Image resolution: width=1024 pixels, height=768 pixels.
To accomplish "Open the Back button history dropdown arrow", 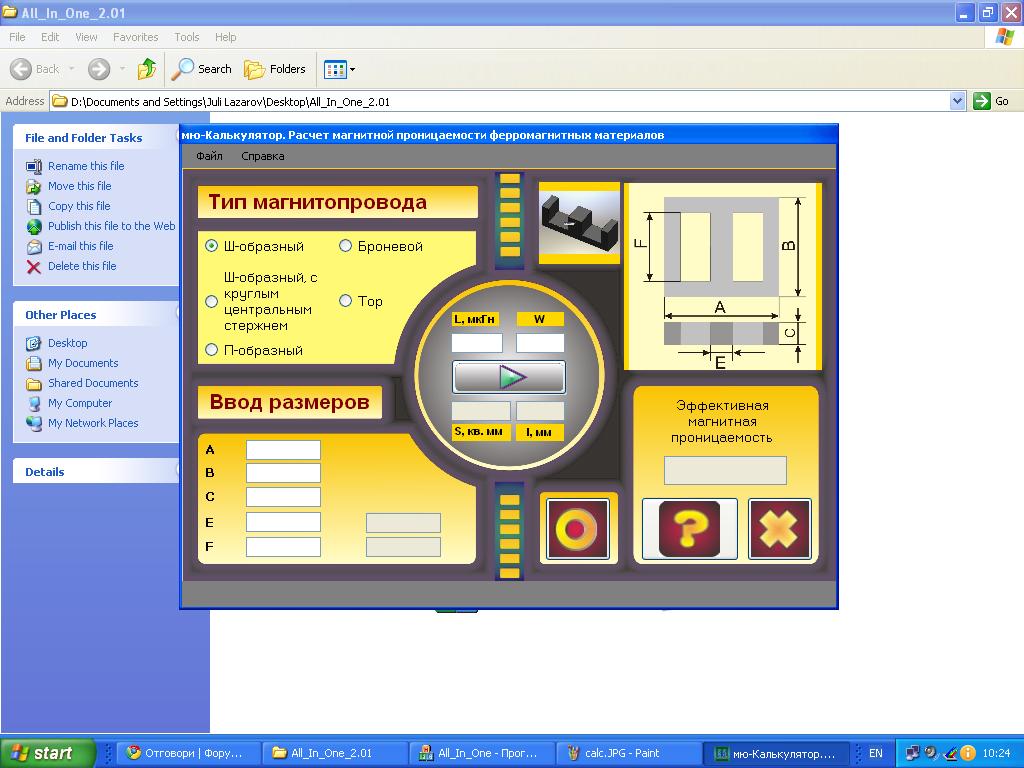I will point(72,69).
